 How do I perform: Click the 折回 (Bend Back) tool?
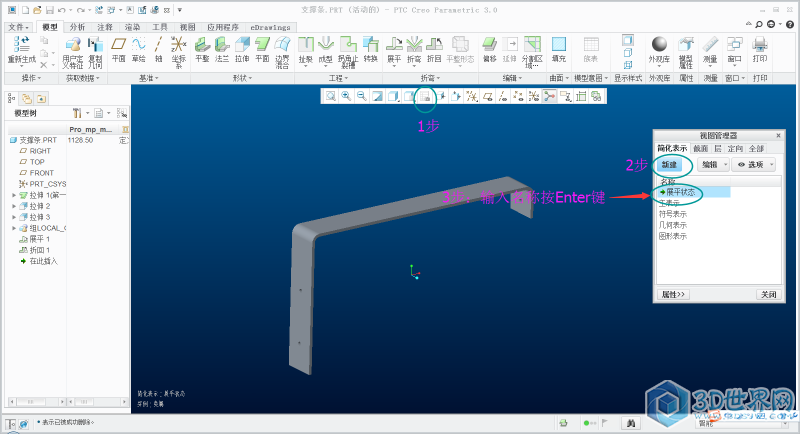434,49
